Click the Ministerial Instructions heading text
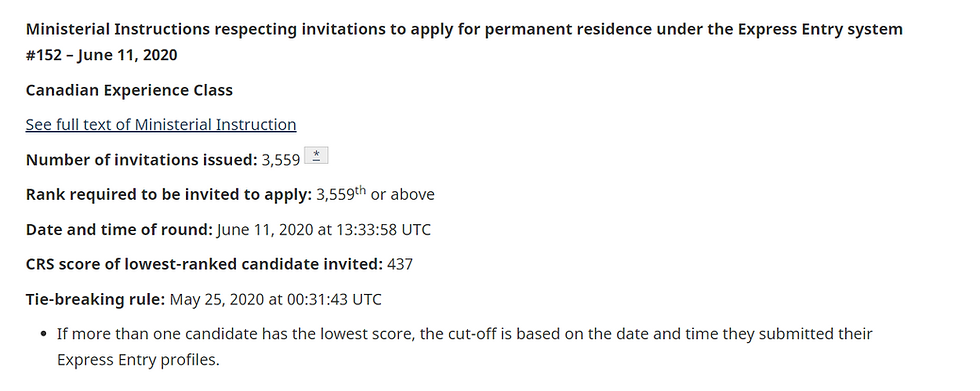This screenshot has height=391, width=980. [x=464, y=42]
